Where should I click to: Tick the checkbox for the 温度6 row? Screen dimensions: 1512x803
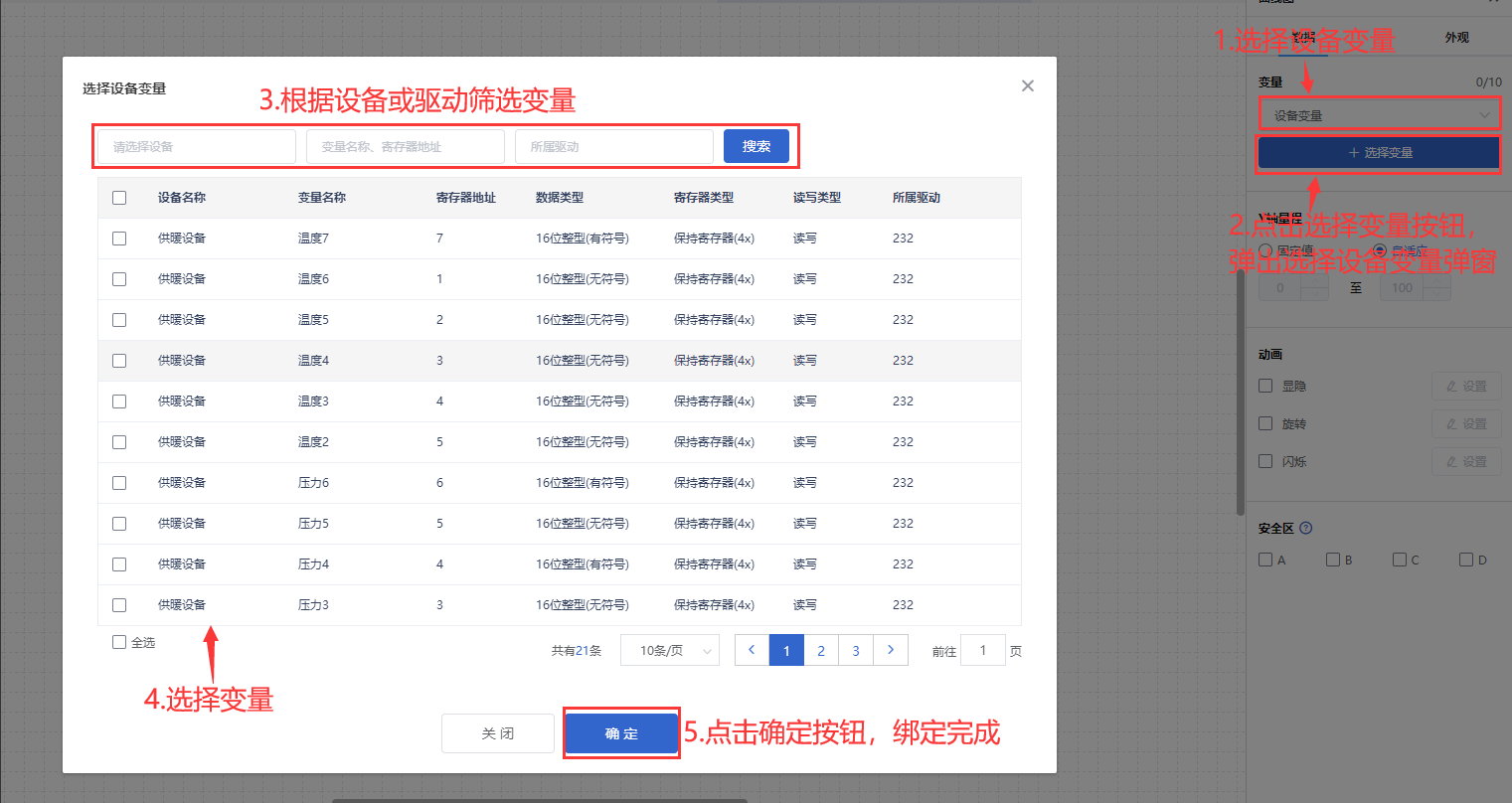click(119, 279)
